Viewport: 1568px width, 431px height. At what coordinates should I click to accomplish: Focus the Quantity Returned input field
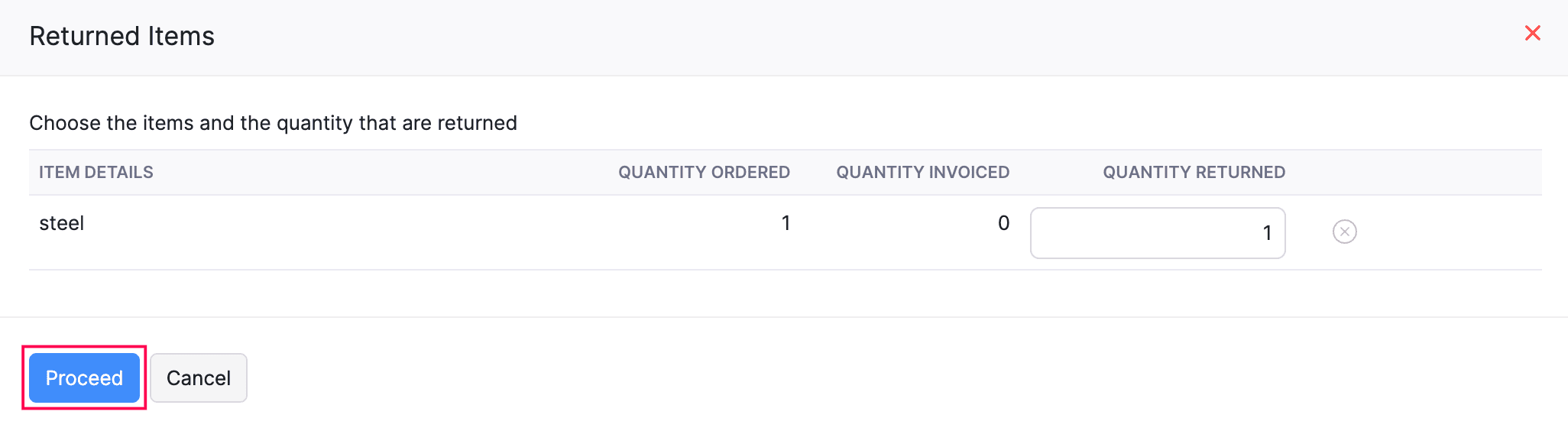(x=1157, y=233)
